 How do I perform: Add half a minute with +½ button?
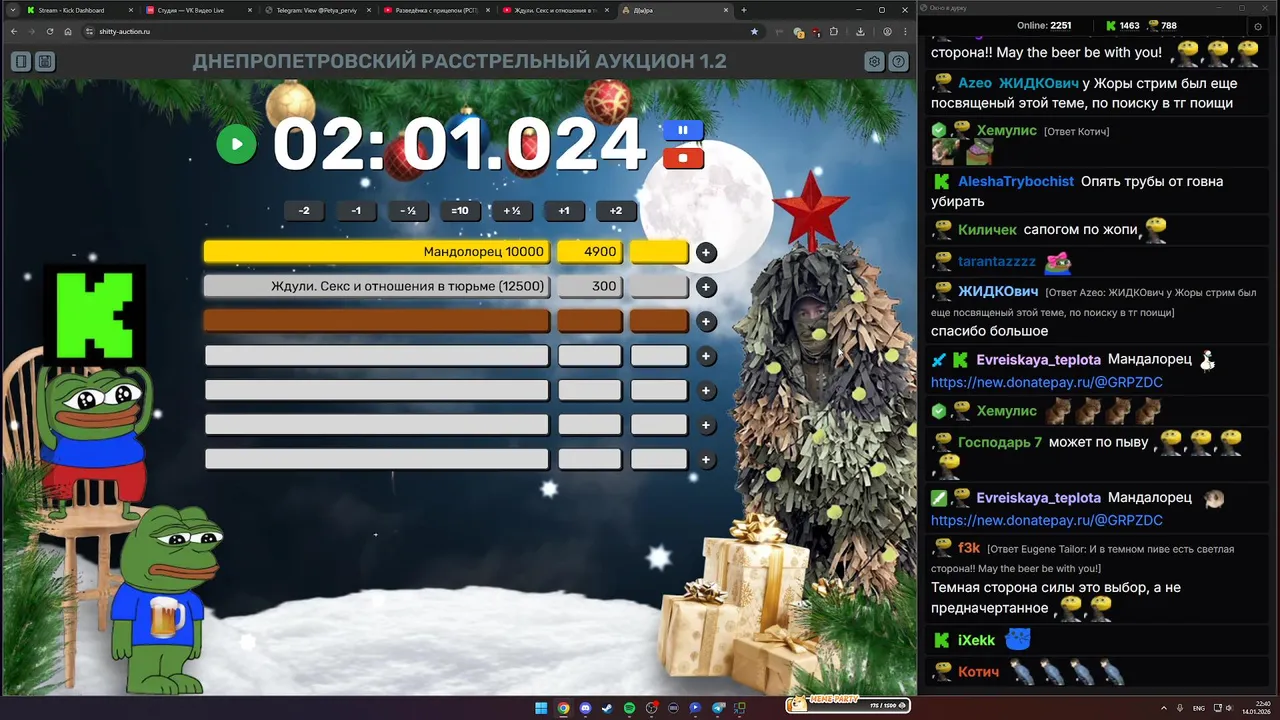[512, 211]
